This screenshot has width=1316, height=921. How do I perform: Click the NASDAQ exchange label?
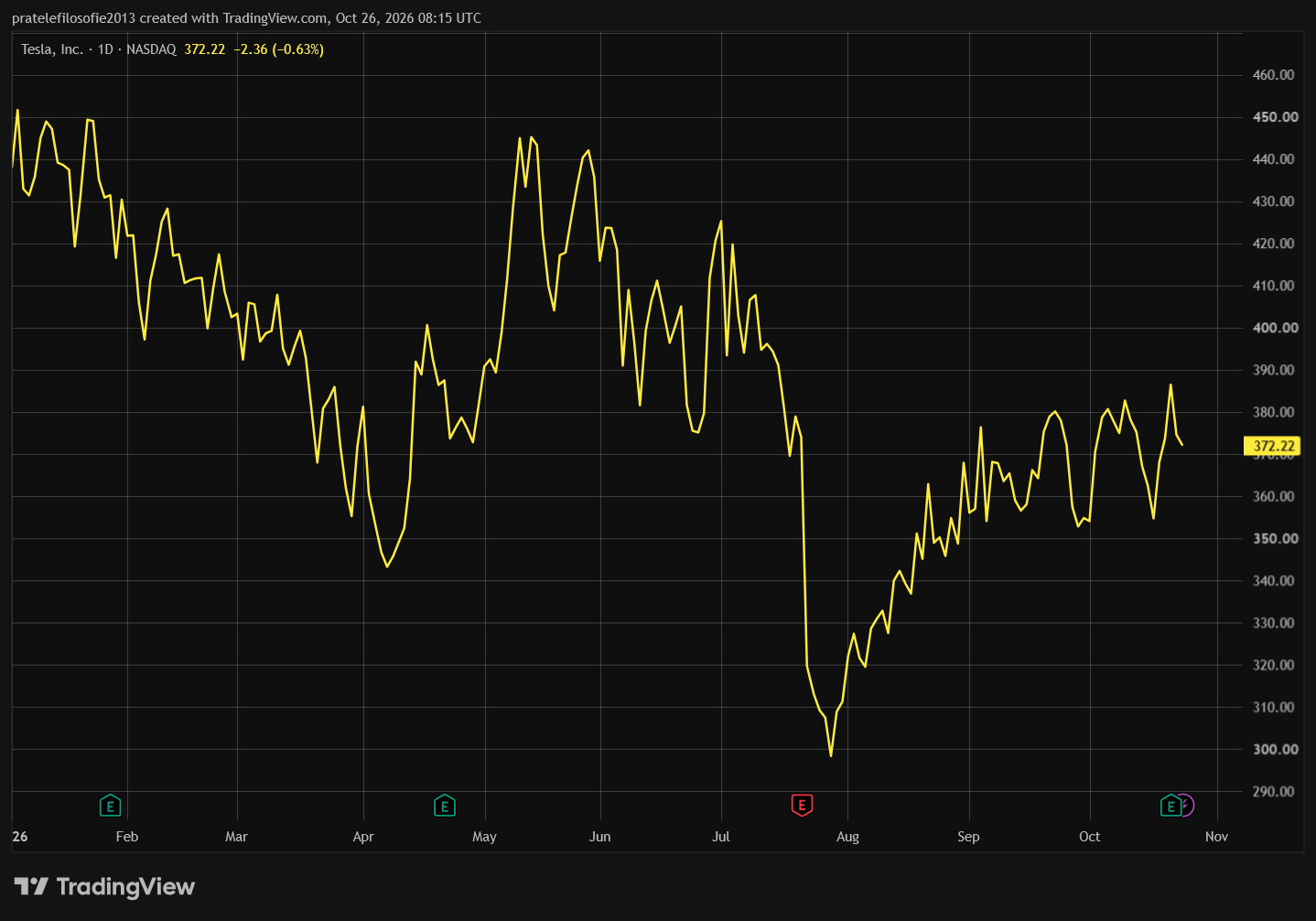tap(151, 49)
